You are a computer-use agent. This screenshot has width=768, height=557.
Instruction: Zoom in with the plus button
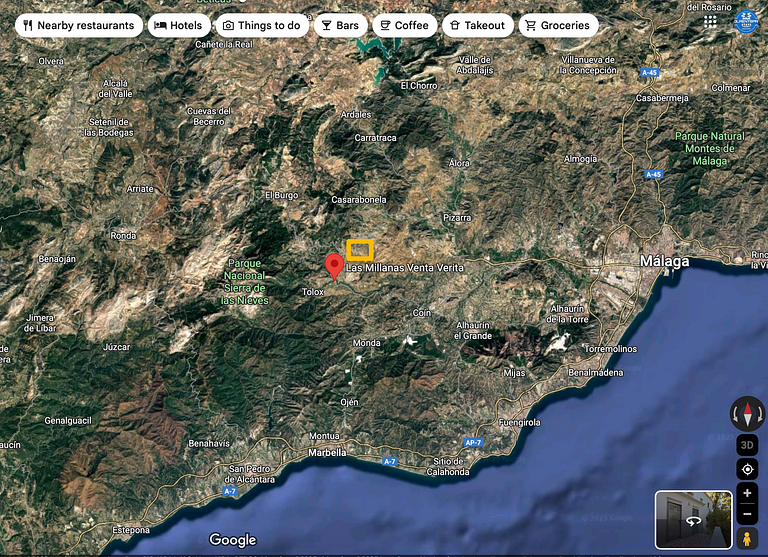pyautogui.click(x=747, y=494)
